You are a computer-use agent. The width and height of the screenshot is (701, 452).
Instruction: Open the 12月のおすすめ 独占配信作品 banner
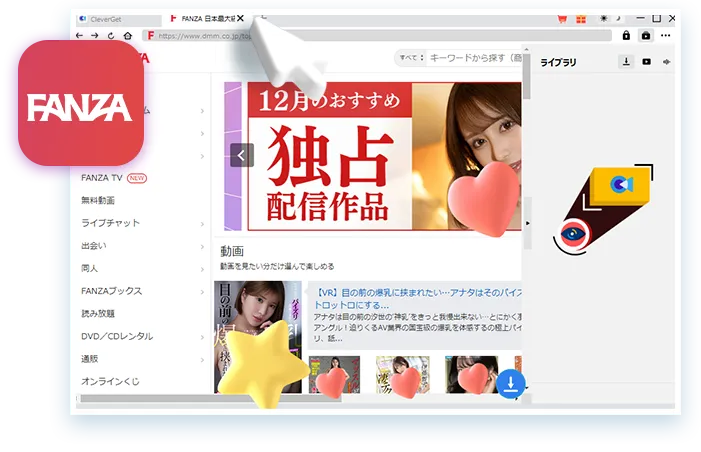[x=384, y=156]
